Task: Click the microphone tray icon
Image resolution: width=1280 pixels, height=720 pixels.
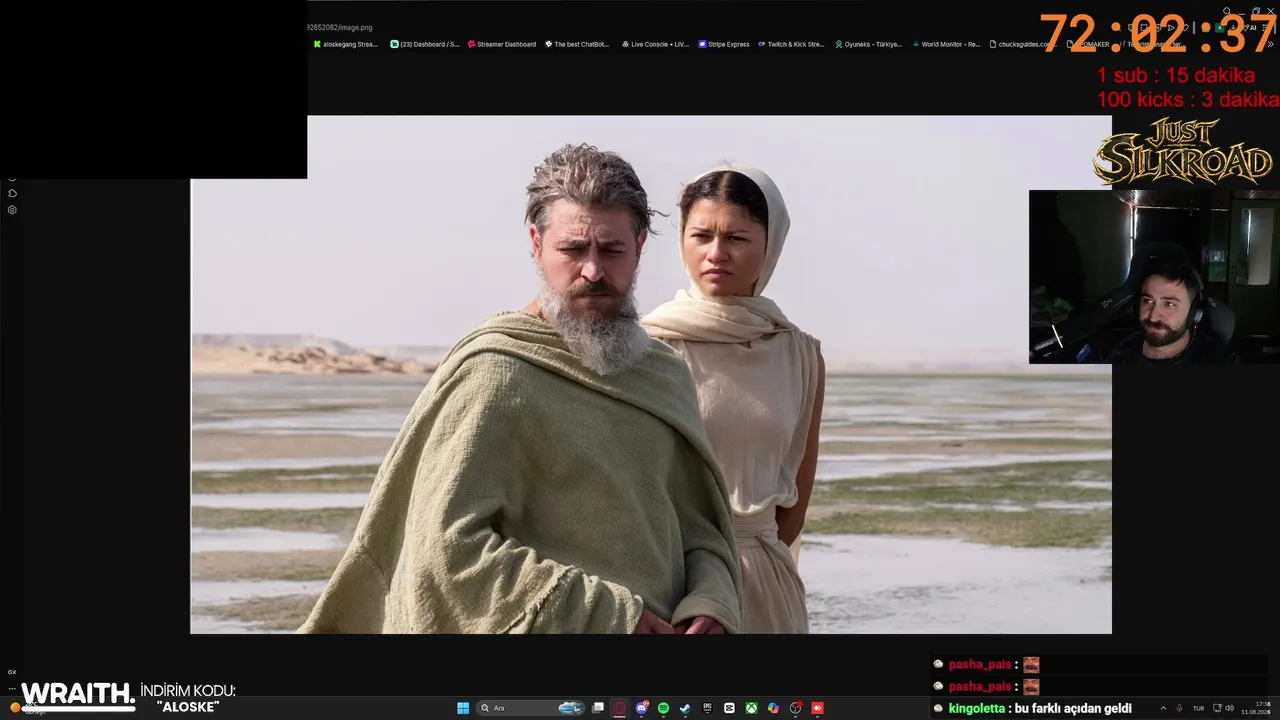Action: tap(1180, 708)
